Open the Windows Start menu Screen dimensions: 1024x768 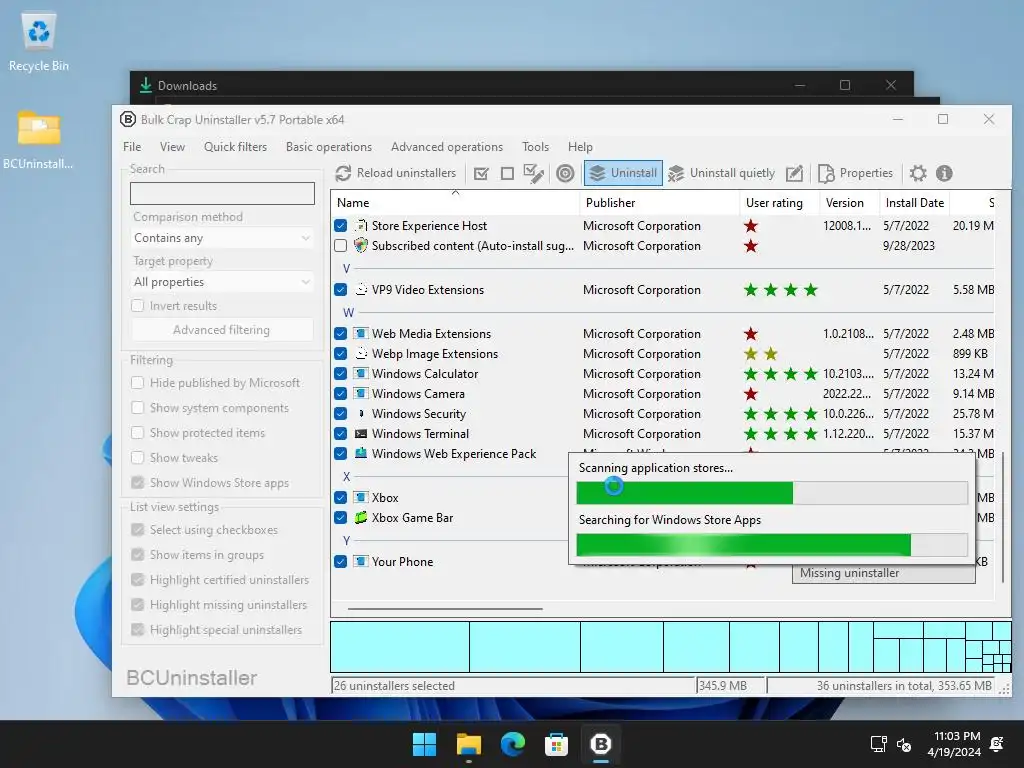pos(424,744)
